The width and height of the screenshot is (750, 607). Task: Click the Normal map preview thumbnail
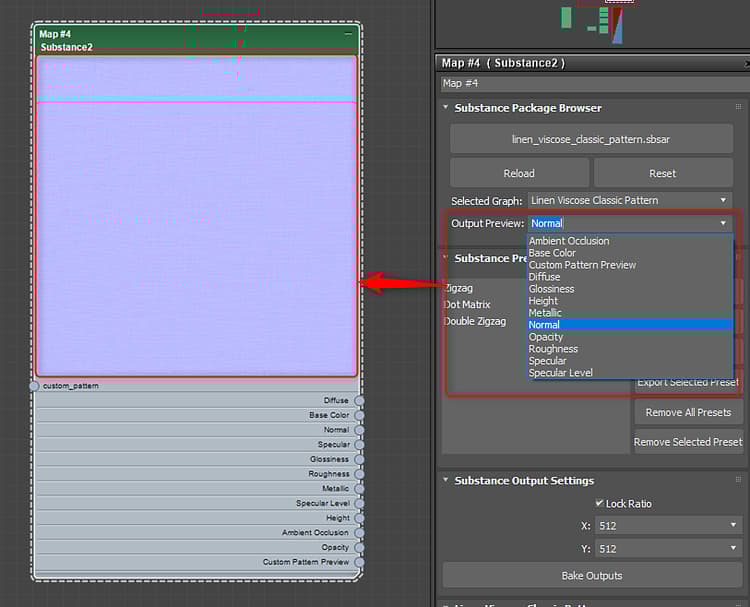coord(196,215)
